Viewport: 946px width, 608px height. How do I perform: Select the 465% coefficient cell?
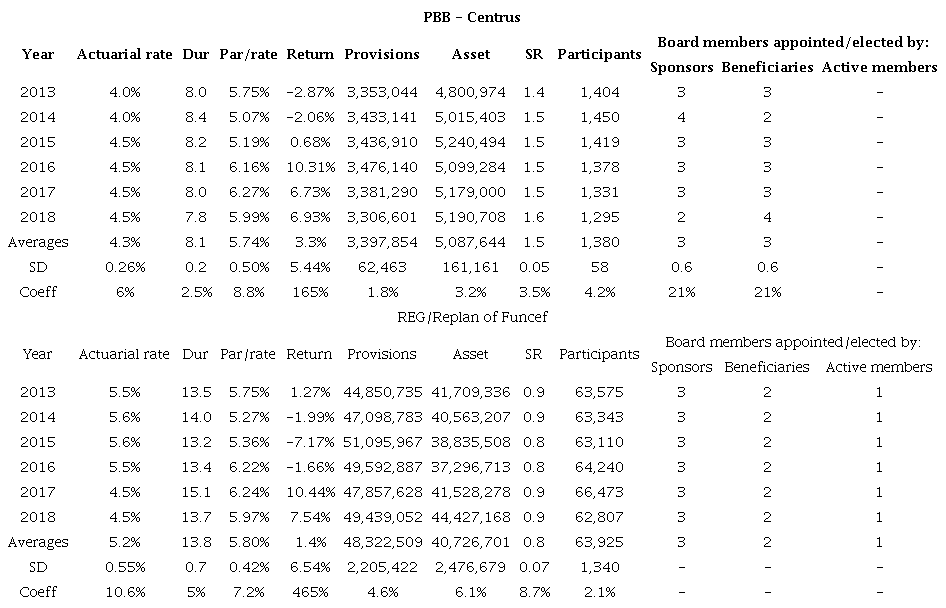(x=309, y=592)
